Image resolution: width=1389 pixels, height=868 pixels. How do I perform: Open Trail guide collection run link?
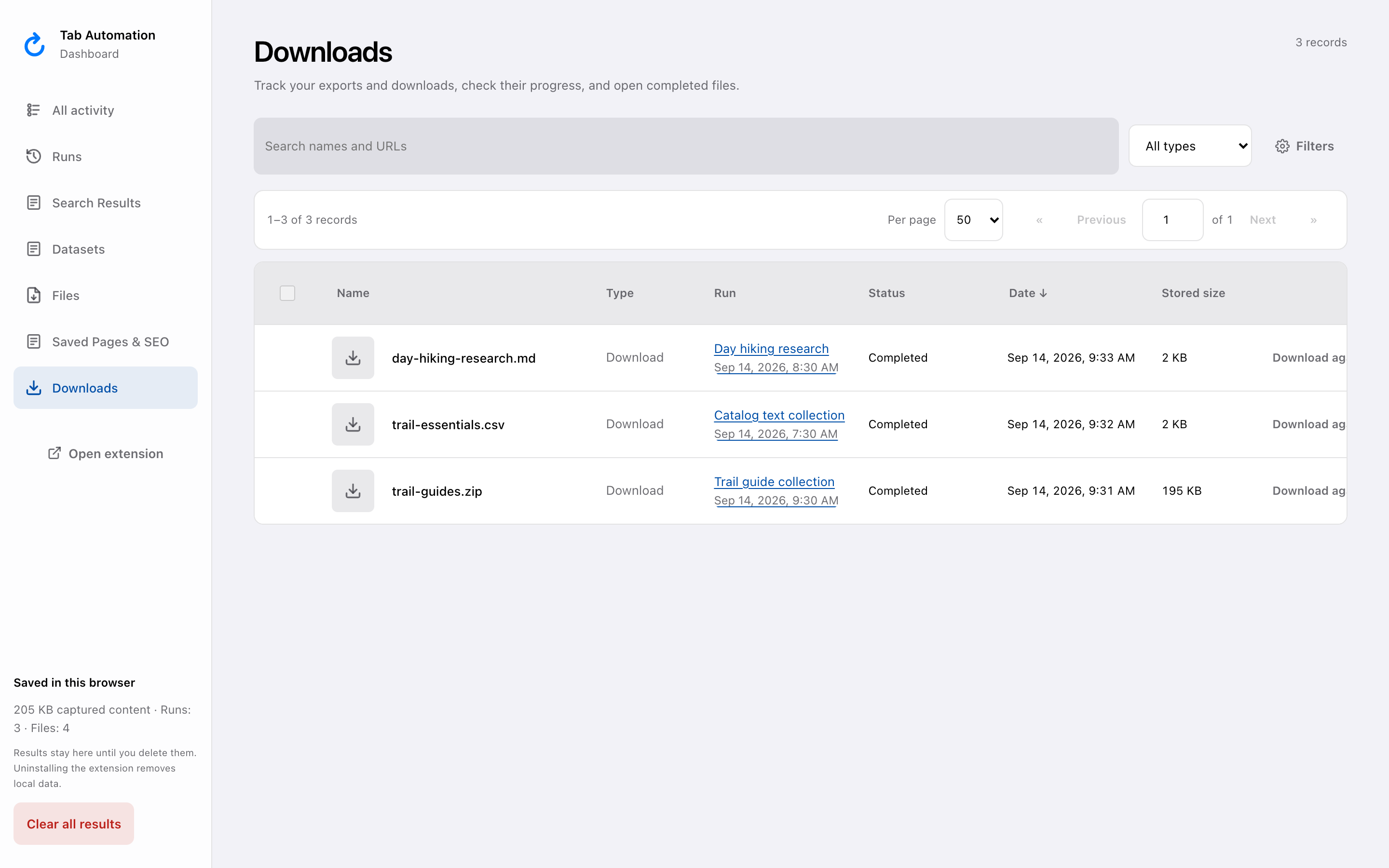pyautogui.click(x=774, y=482)
